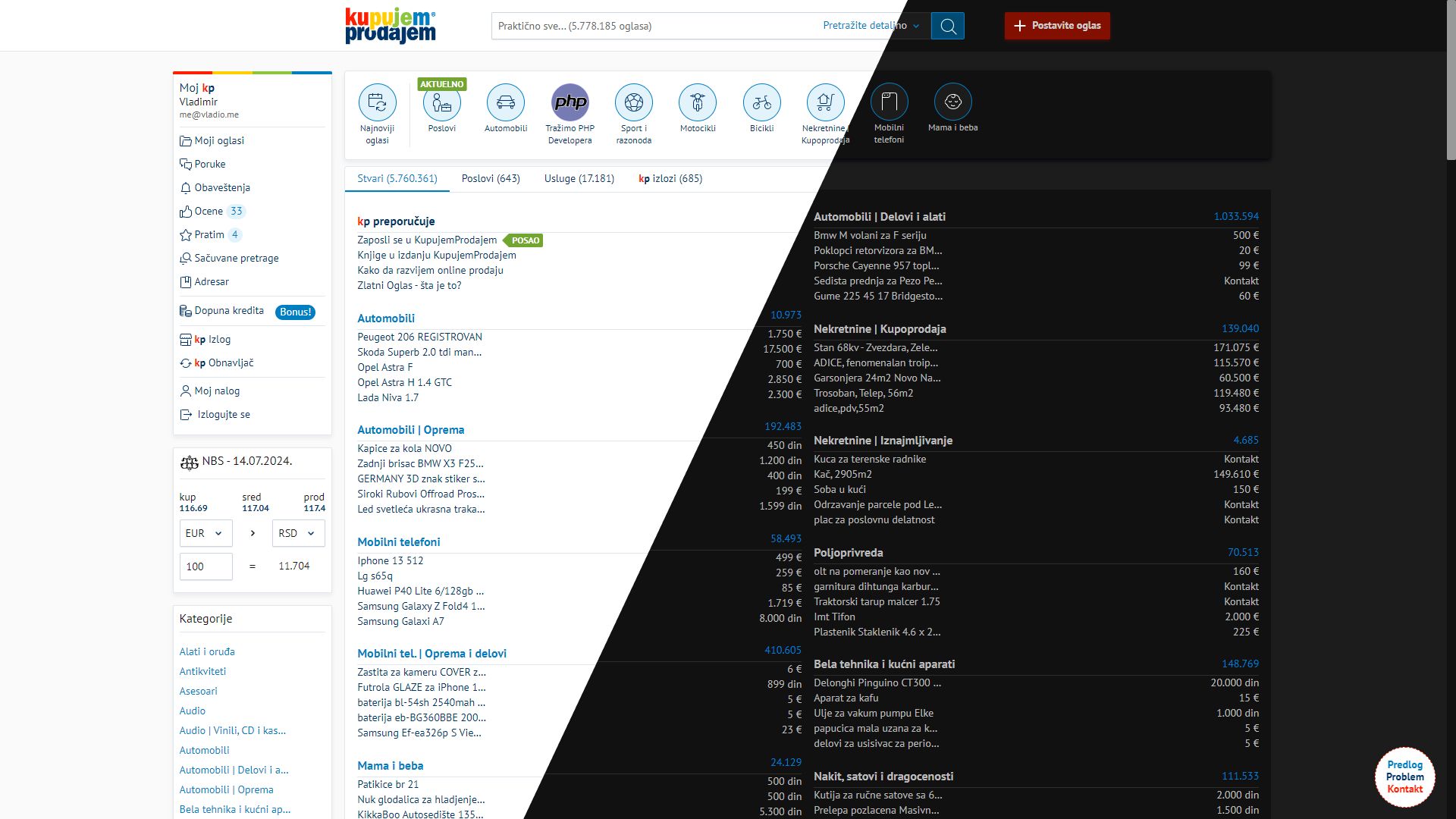Image resolution: width=1456 pixels, height=819 pixels.
Task: Open Peugeot 206 REGISTROVAN listing
Action: [x=419, y=337]
